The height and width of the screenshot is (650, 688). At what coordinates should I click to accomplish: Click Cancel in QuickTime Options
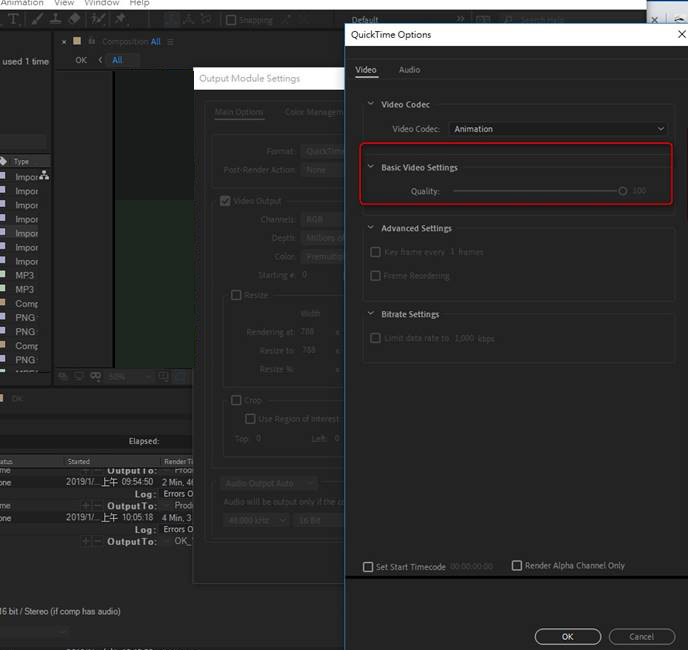[x=641, y=636]
